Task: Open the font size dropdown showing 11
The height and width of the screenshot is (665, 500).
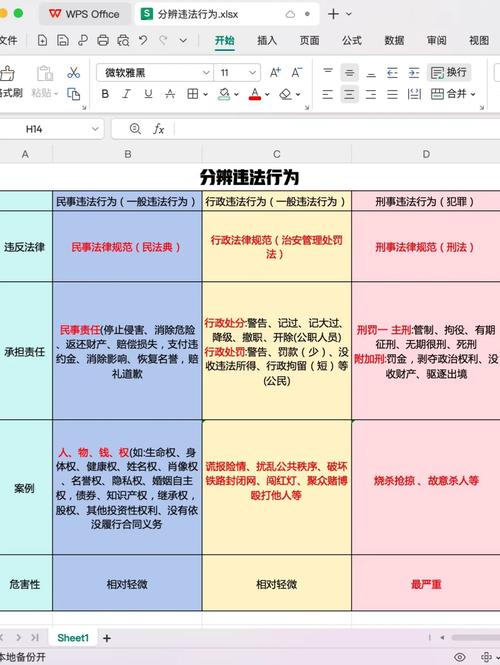Action: [252, 73]
